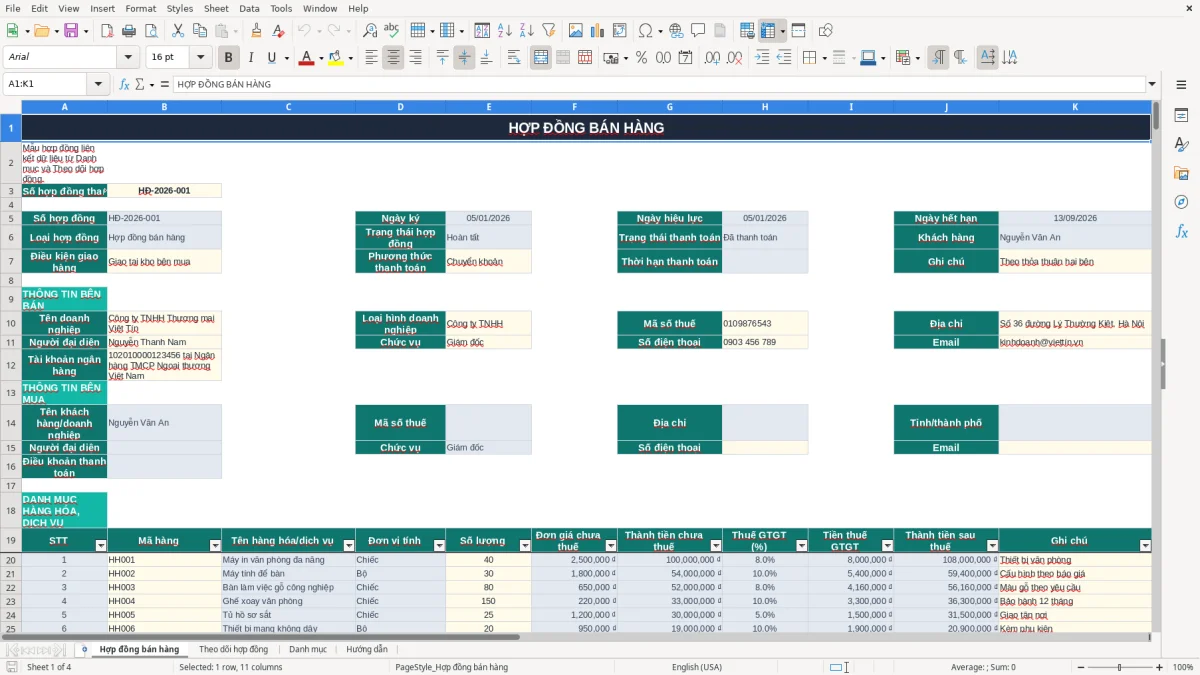The image size is (1200, 675).
Task: Click the zoom in plus button
Action: point(1159,667)
